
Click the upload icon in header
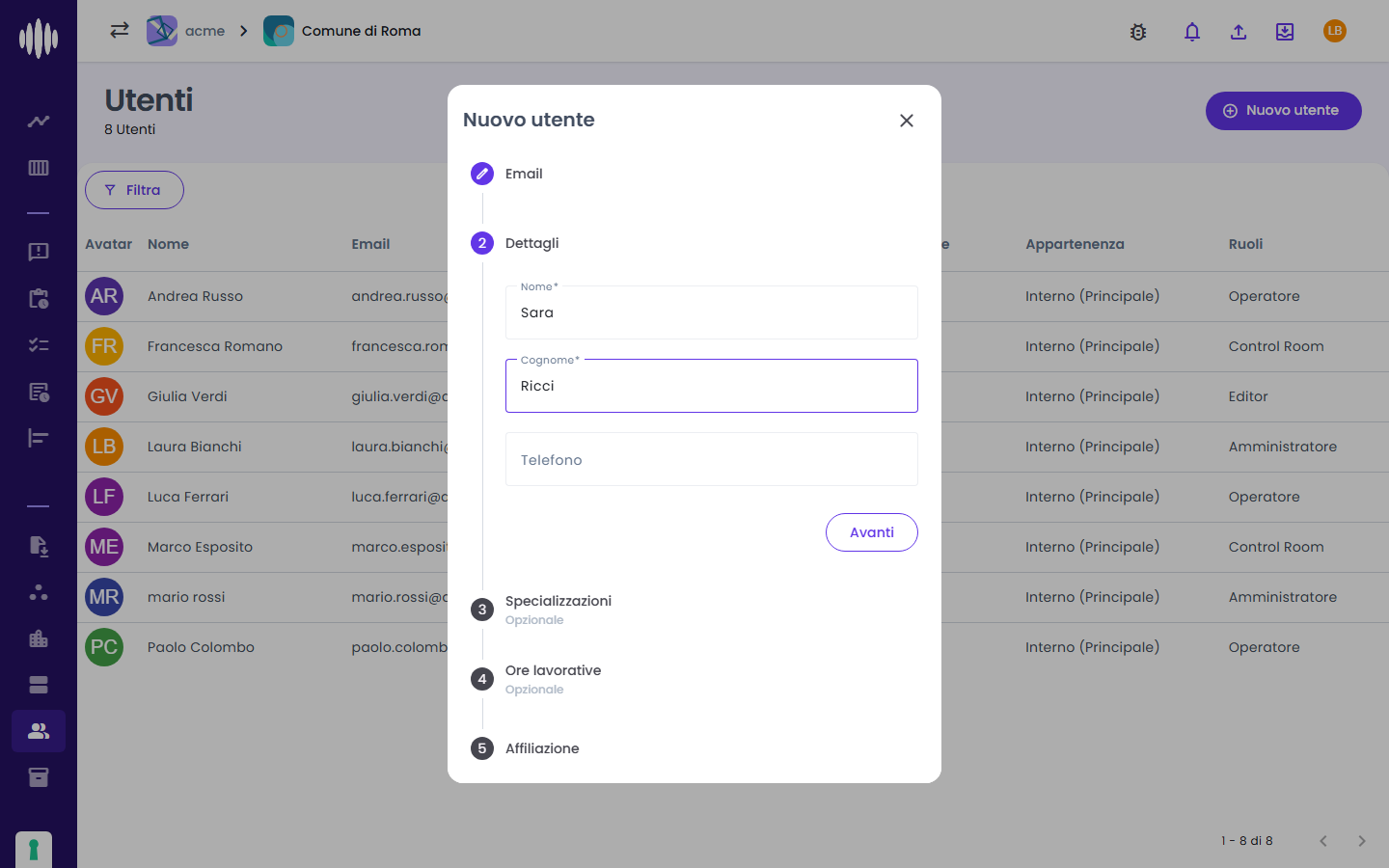(1239, 32)
